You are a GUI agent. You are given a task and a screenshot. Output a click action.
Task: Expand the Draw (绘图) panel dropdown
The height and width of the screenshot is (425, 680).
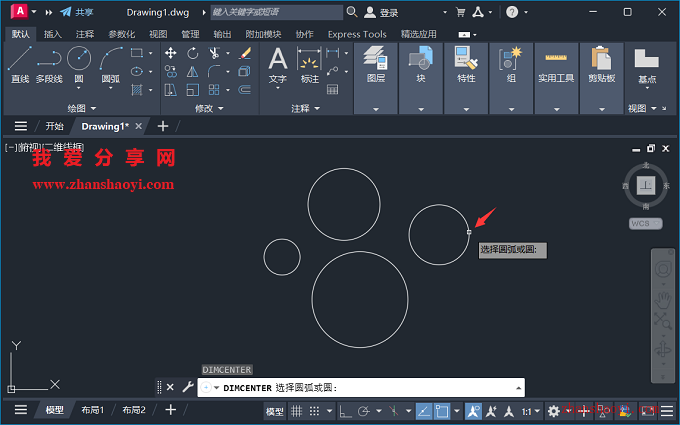click(x=82, y=108)
